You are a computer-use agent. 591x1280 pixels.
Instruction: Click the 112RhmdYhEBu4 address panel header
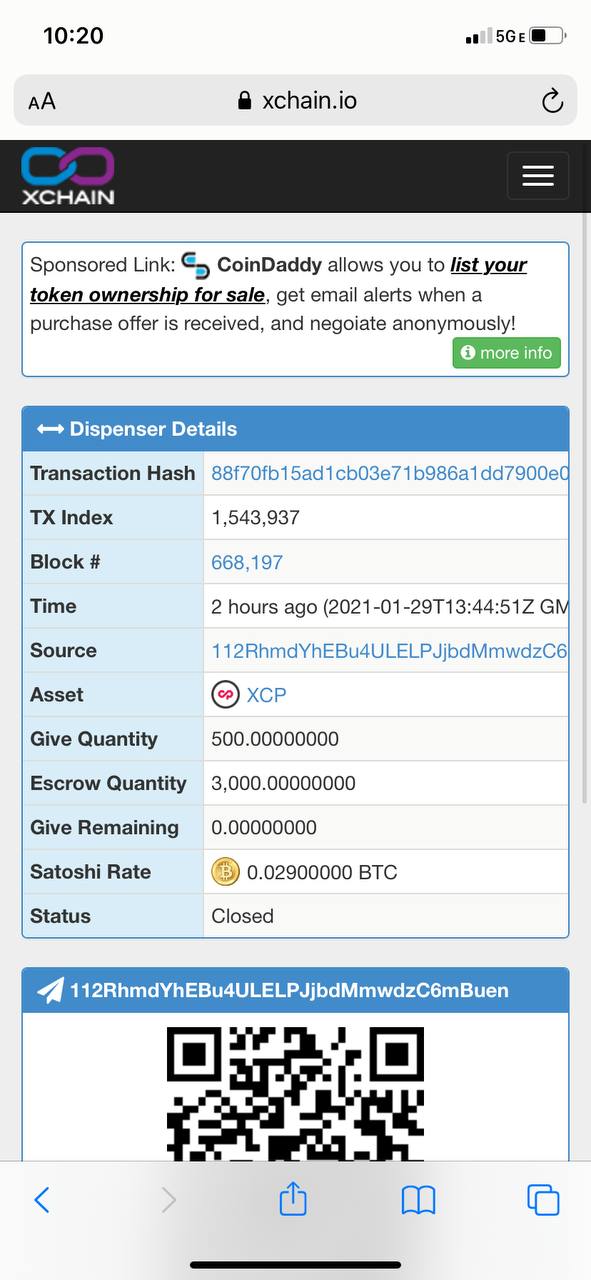coord(295,990)
